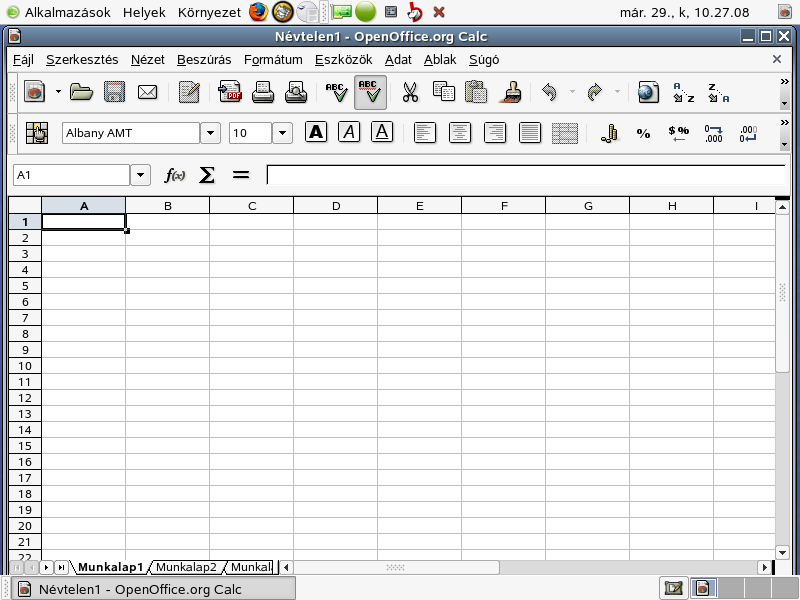Delete a decimal place

748,133
